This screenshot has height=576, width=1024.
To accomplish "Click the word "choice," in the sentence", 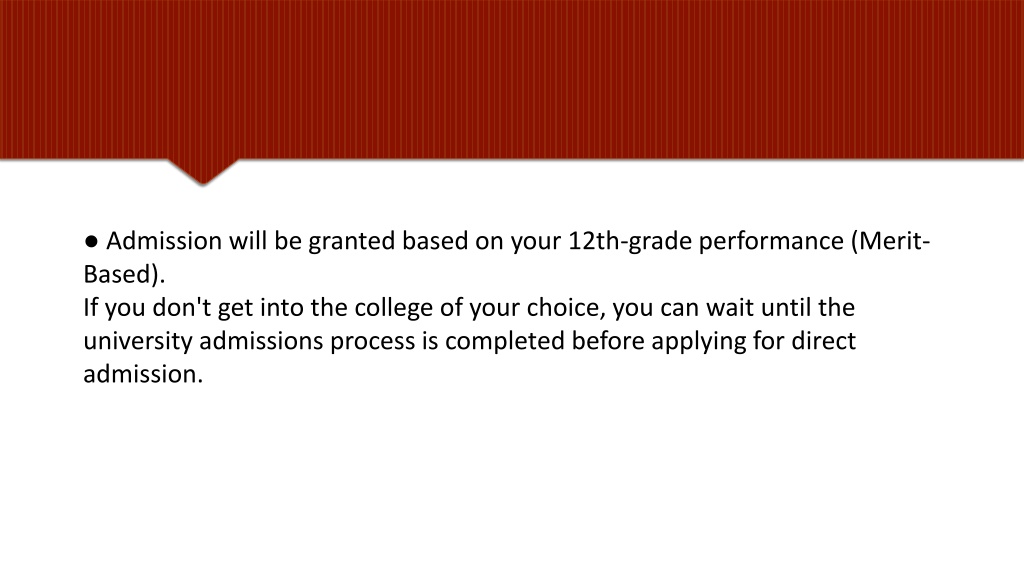I will [566, 308].
